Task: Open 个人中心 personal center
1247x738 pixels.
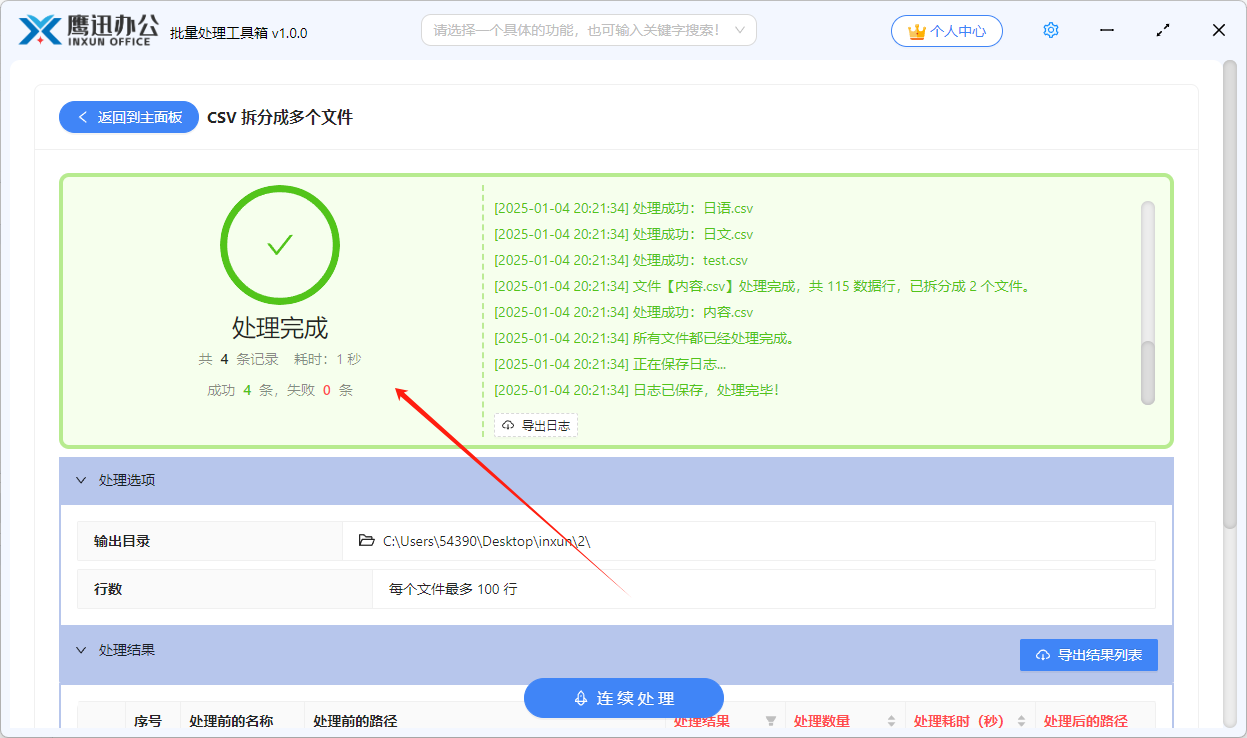Action: [947, 30]
